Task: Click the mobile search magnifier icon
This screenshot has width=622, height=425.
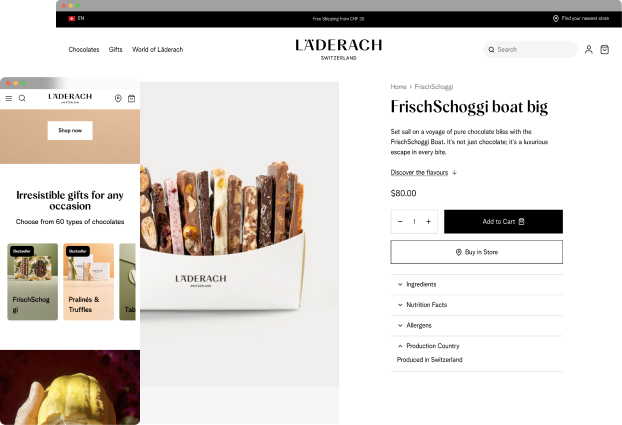Action: pyautogui.click(x=22, y=98)
